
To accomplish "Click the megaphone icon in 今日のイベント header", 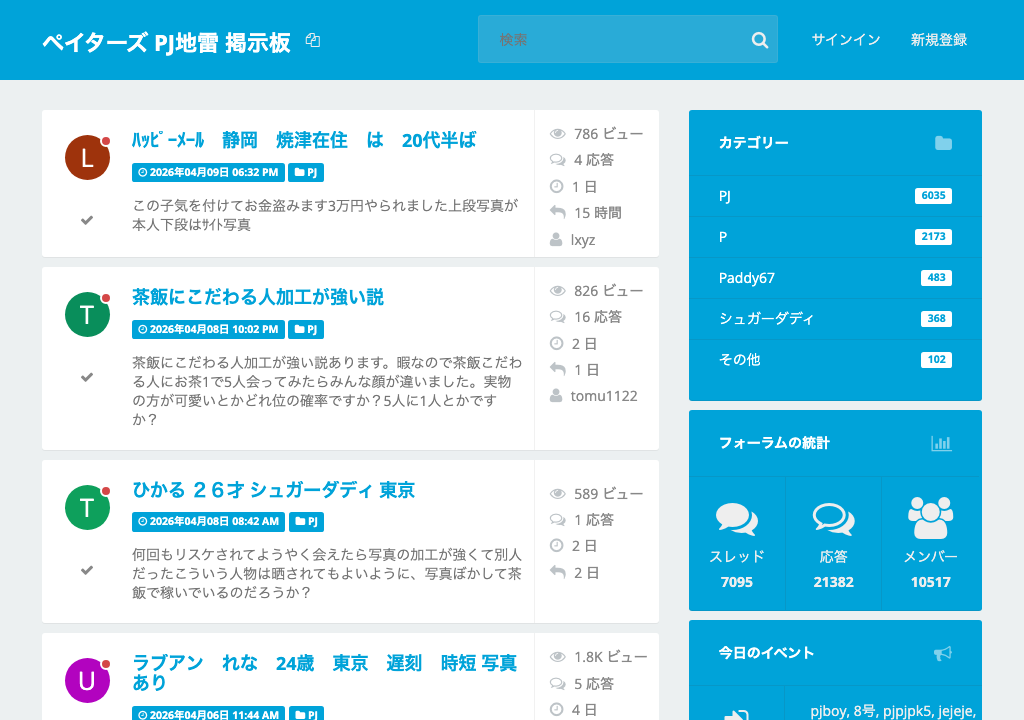I will pos(944,652).
